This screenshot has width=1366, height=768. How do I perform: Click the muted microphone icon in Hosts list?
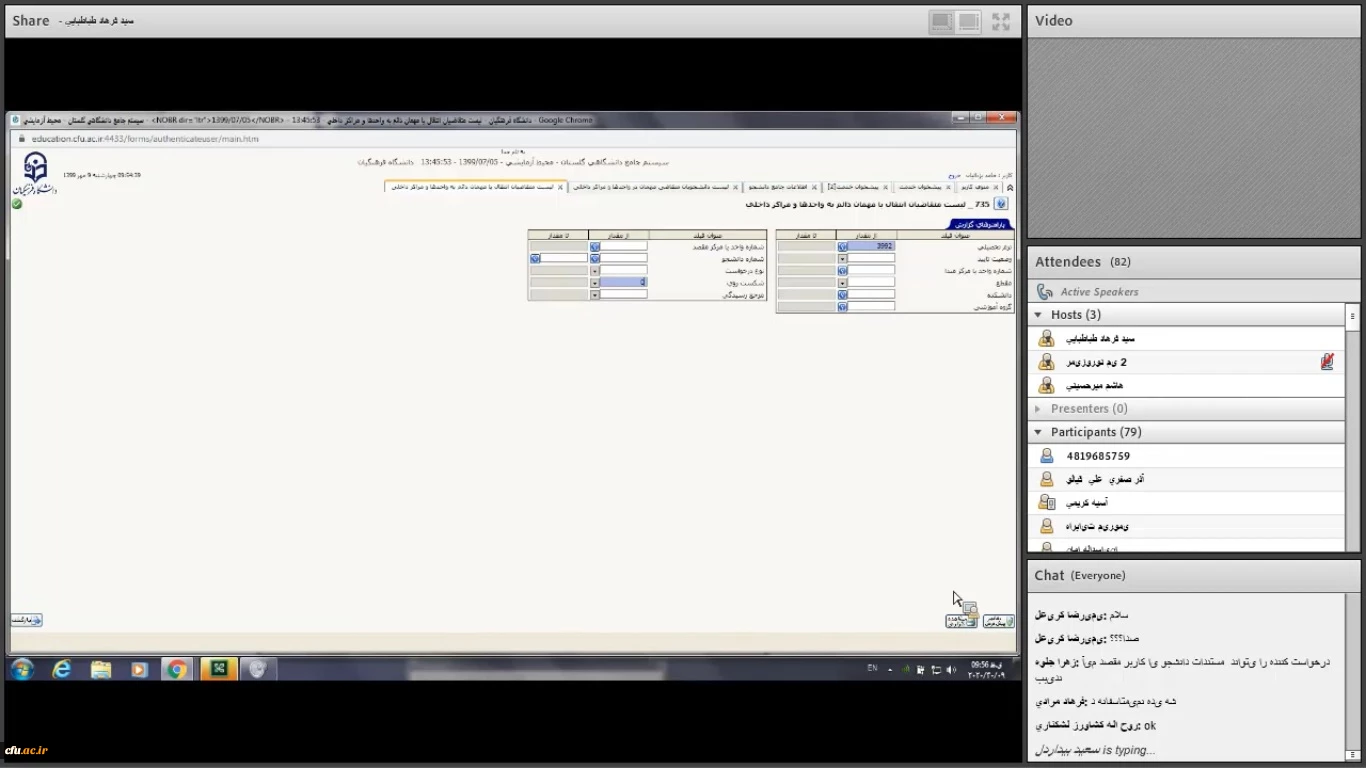(x=1327, y=362)
